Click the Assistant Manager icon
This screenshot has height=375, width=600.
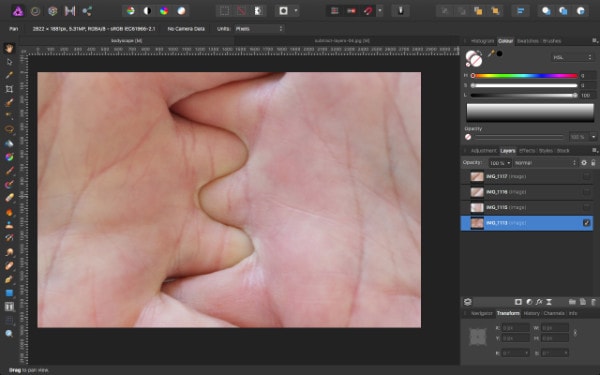click(x=401, y=11)
